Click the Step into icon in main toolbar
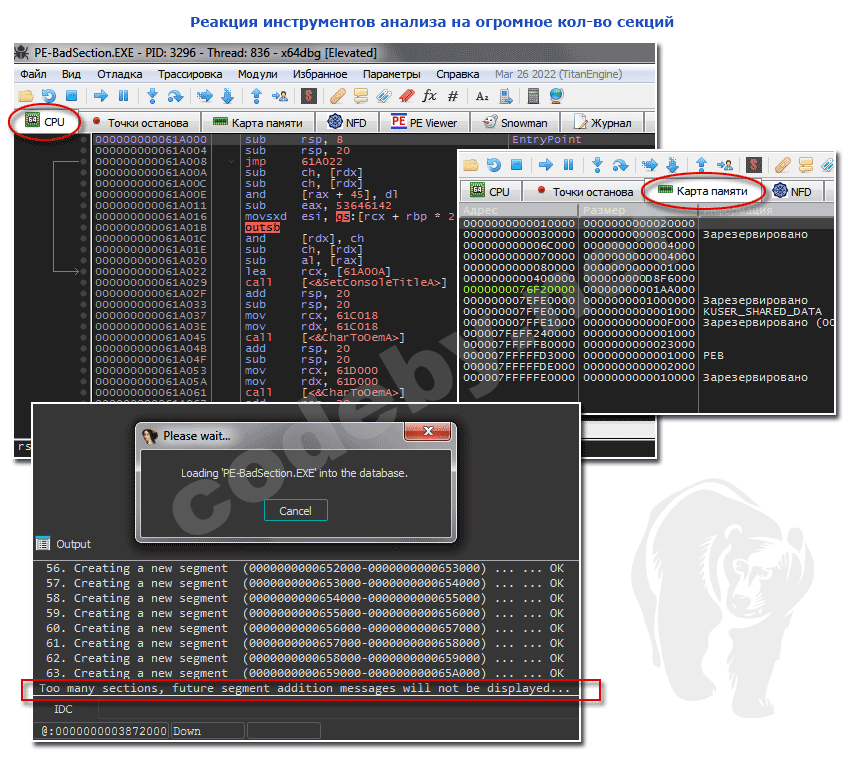Viewport: 852px width, 757px height. 152,96
